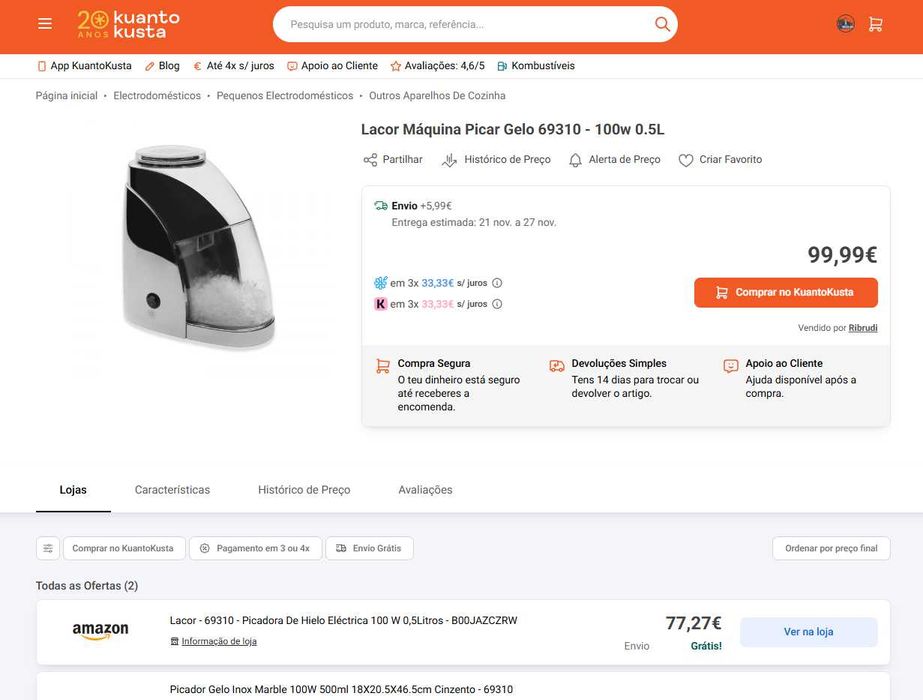Share this product via Partilhar
The width and height of the screenshot is (923, 700).
(393, 160)
